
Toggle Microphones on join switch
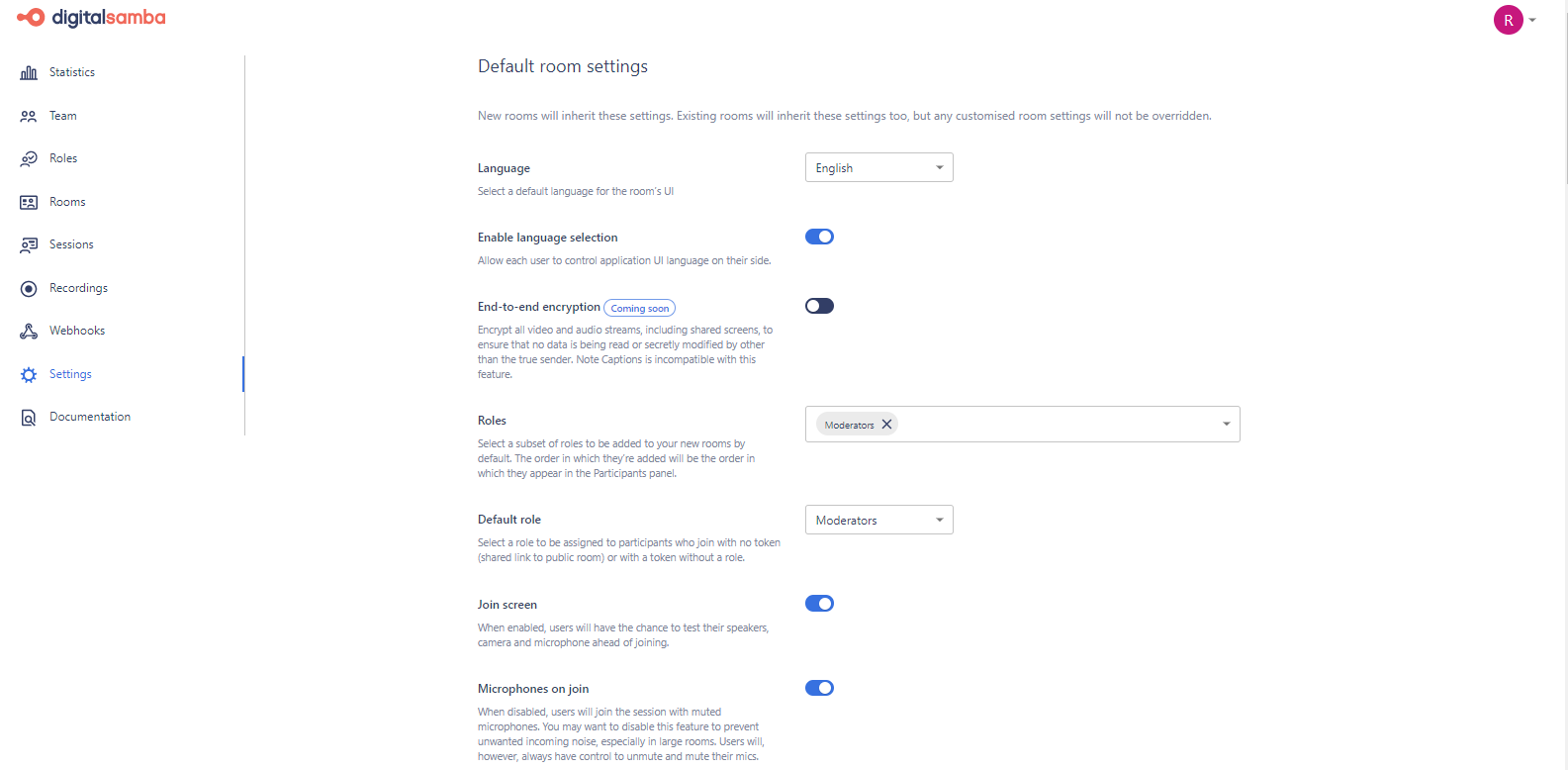tap(819, 688)
